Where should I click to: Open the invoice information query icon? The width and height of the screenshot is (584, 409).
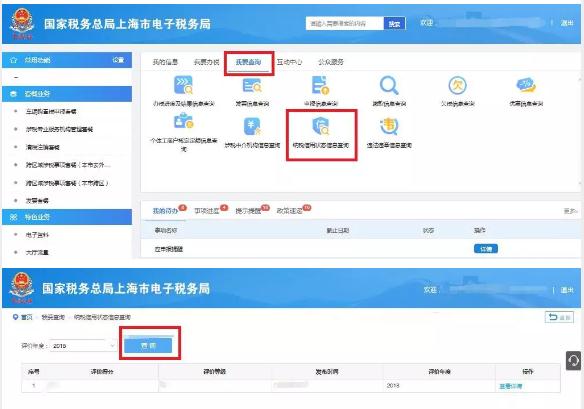pyautogui.click(x=252, y=85)
